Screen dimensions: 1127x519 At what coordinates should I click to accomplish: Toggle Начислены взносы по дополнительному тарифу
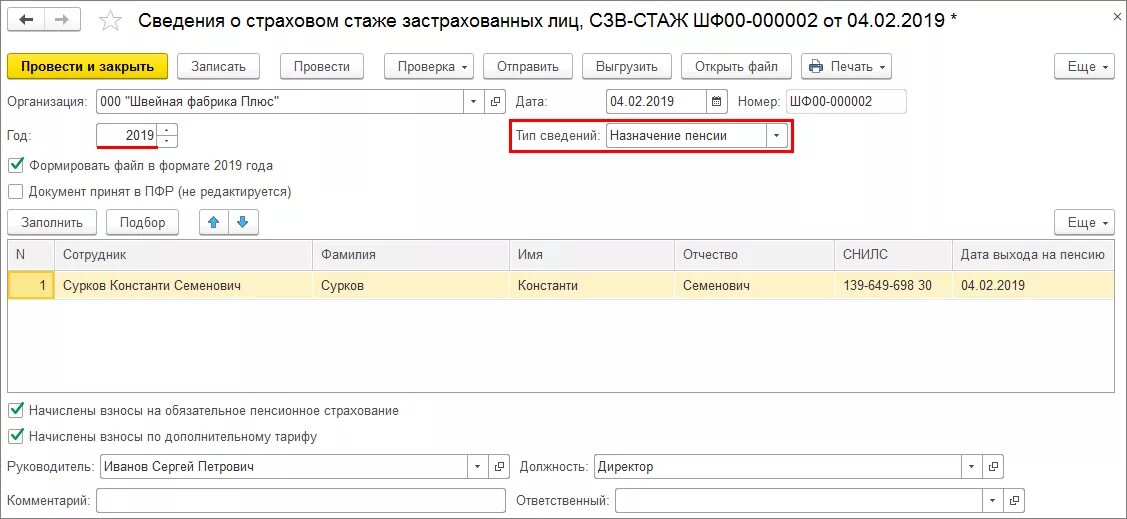tap(15, 436)
